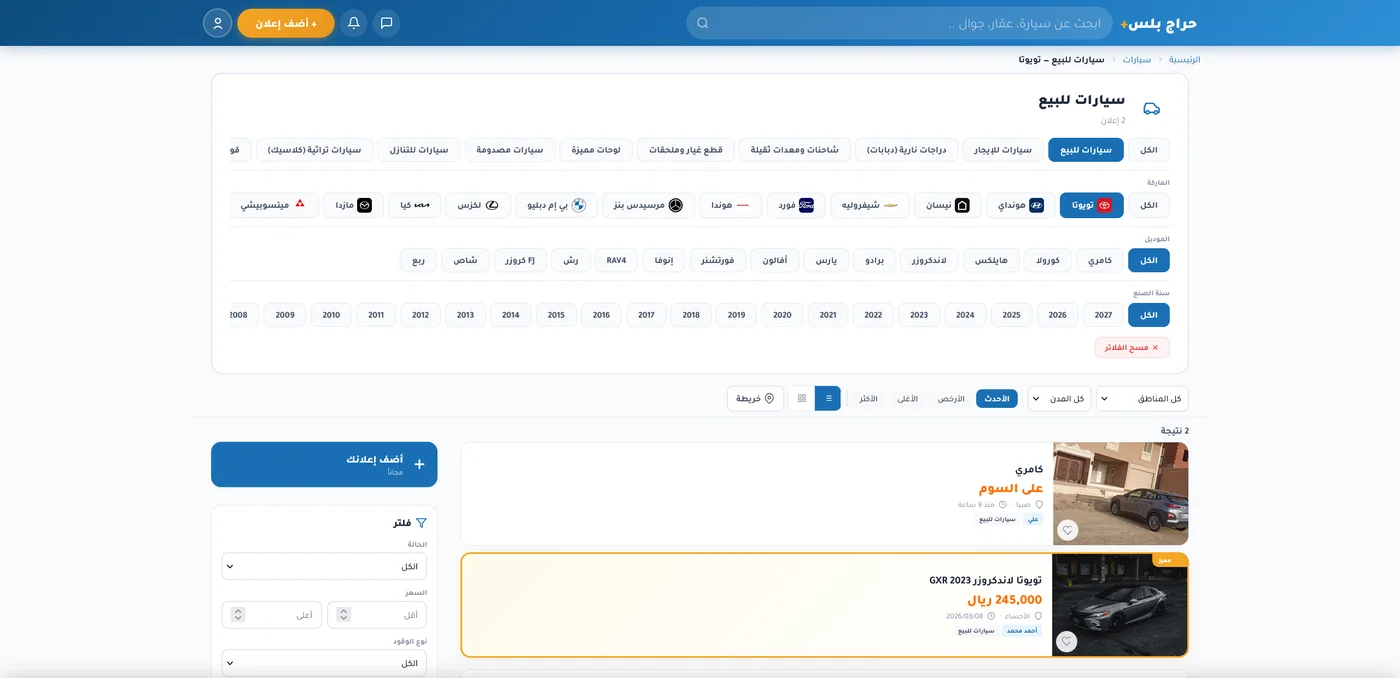
Task: Switch to سيارات للإيجار category tab
Action: click(x=1003, y=150)
